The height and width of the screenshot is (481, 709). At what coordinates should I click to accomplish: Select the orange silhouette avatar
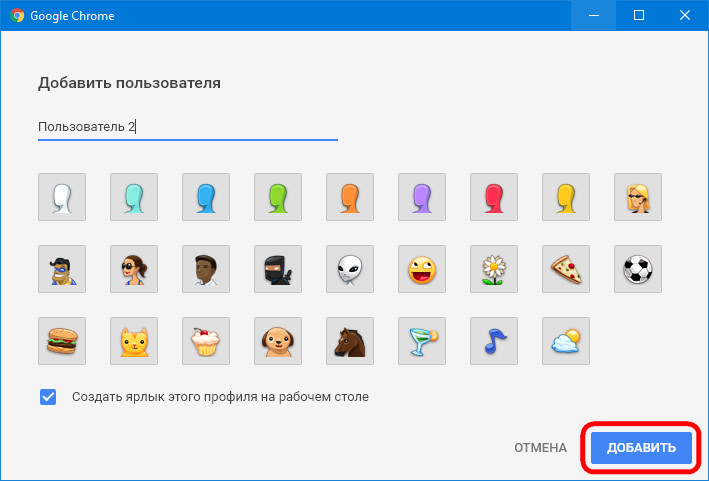pos(350,197)
